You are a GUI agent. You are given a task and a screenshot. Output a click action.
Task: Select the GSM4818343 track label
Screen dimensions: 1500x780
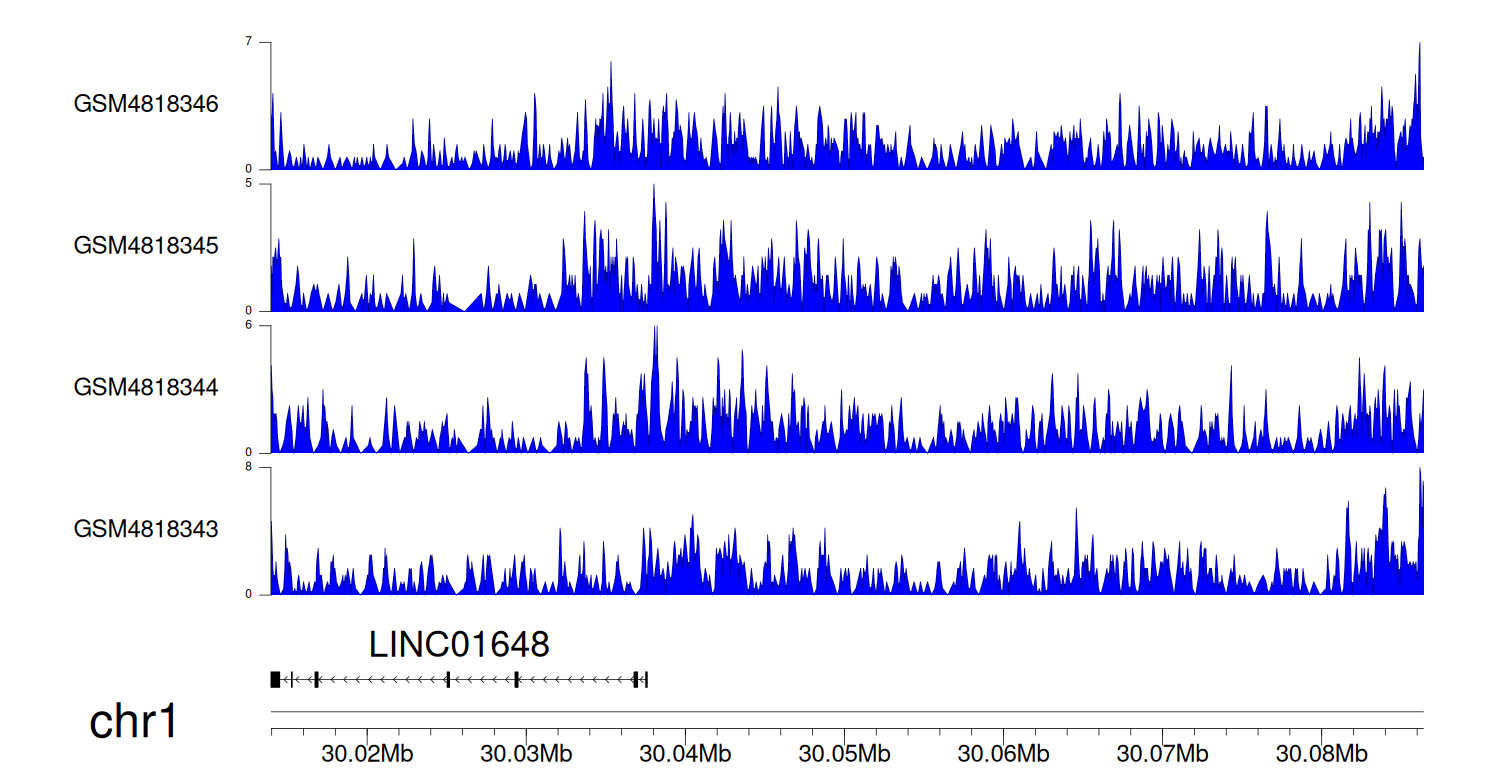[x=146, y=529]
